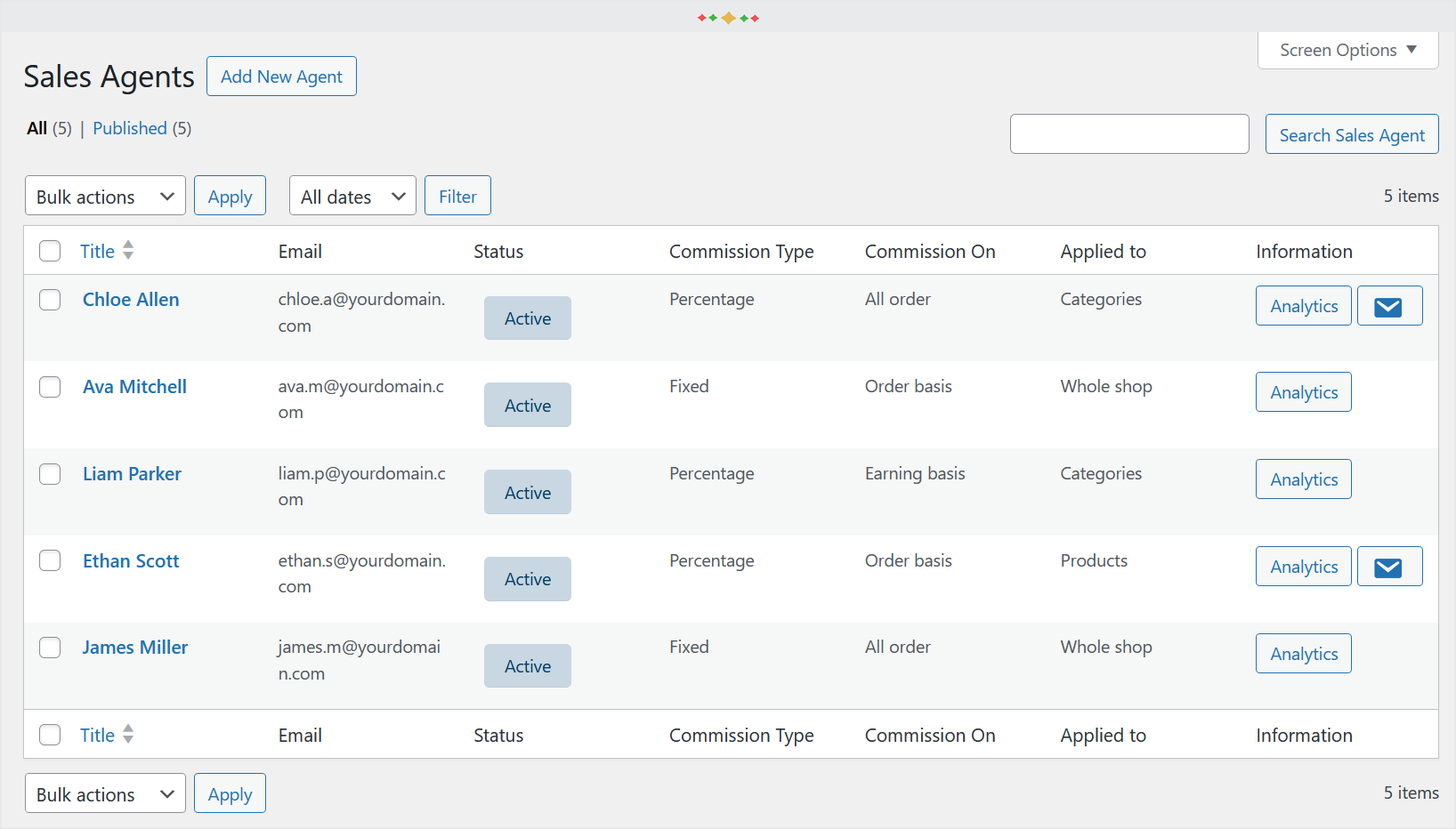Viewport: 1456px width, 829px height.
Task: Tick the checkbox for Liam Parker
Action: coord(50,474)
